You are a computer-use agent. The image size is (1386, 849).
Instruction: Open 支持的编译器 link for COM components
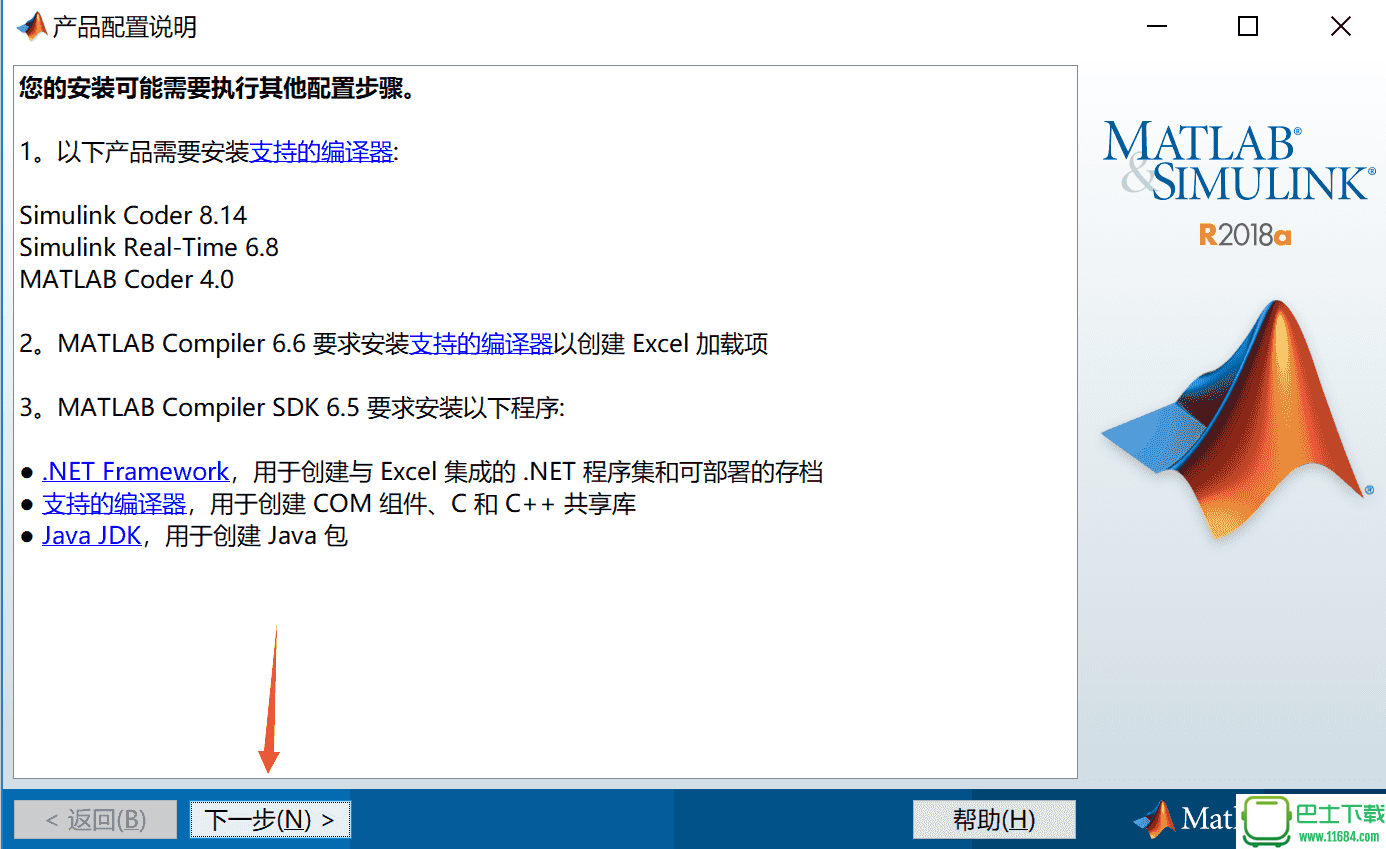pos(114,504)
